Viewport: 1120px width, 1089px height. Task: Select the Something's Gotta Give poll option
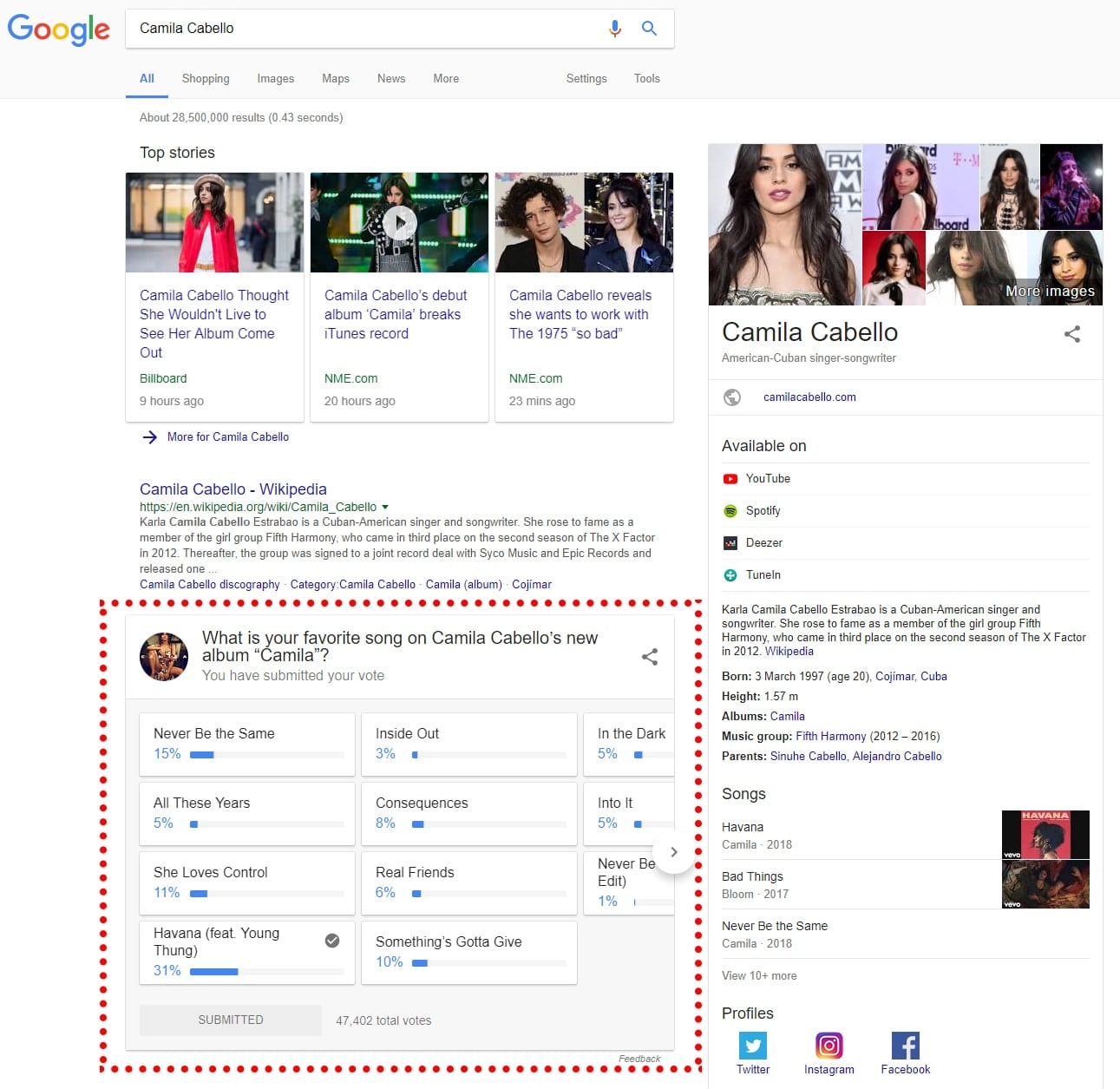[x=469, y=953]
